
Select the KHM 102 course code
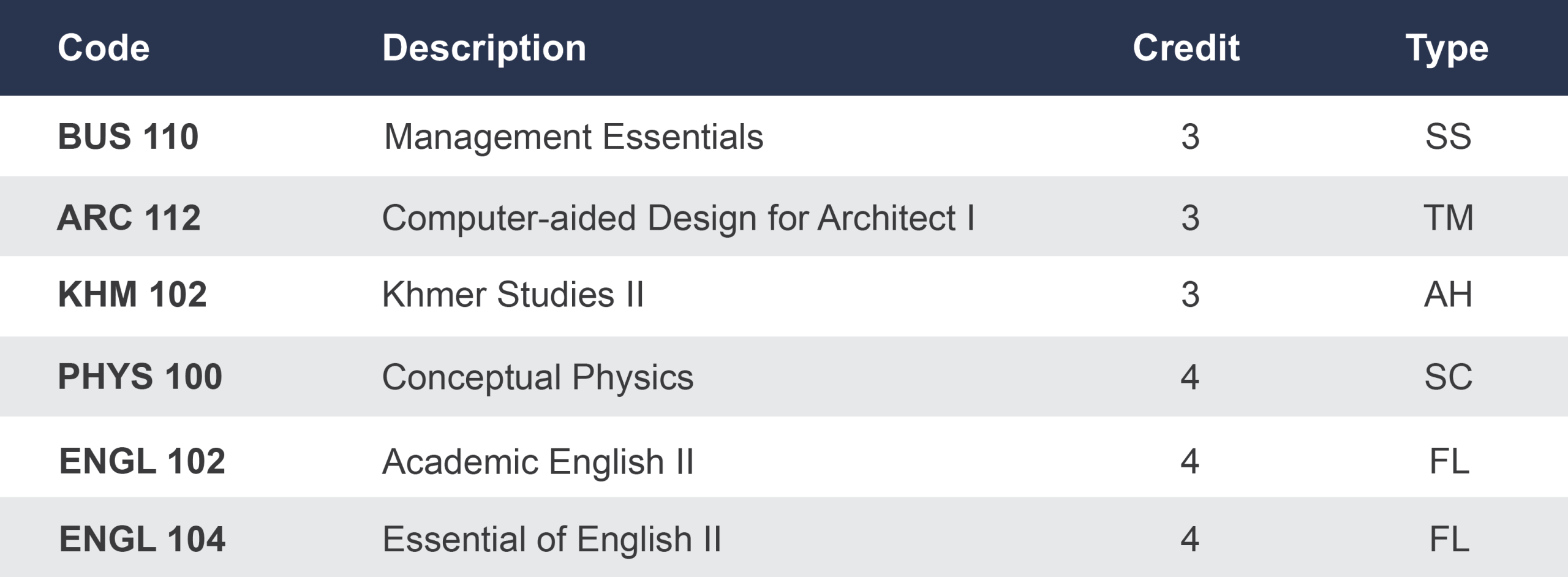(132, 295)
